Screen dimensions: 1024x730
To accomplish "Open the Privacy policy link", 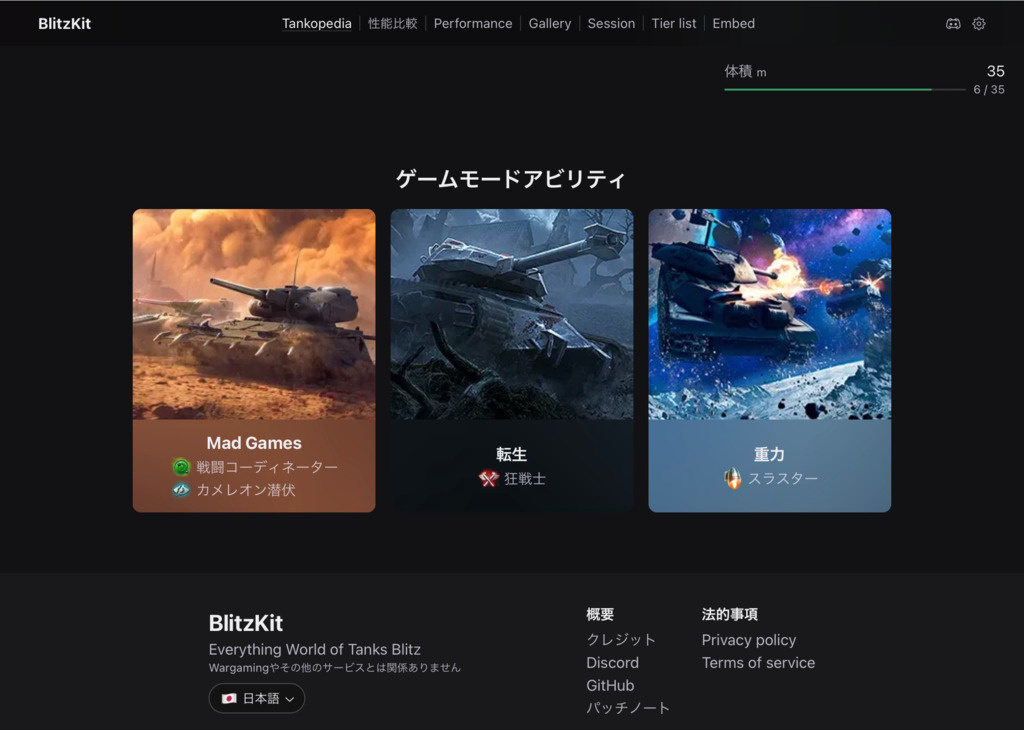I will pyautogui.click(x=749, y=640).
